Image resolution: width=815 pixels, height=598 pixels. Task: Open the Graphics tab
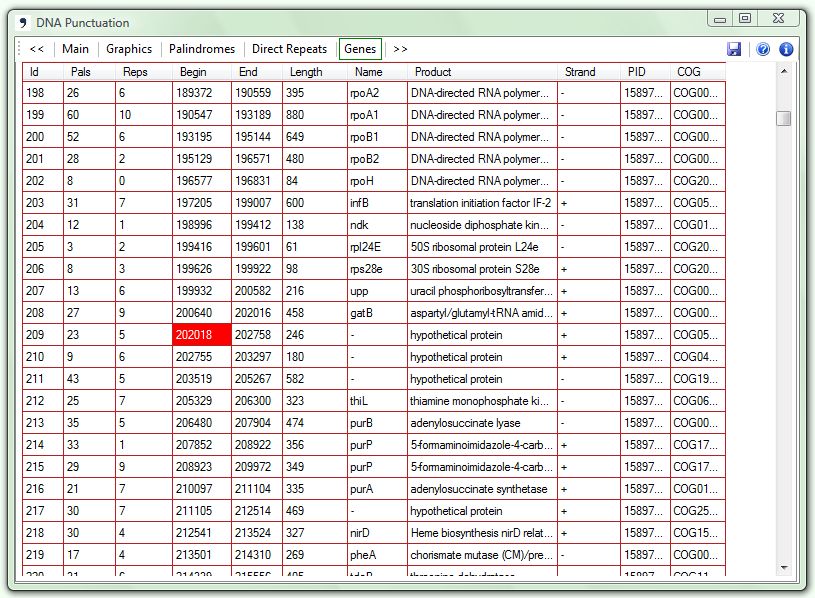tap(129, 49)
